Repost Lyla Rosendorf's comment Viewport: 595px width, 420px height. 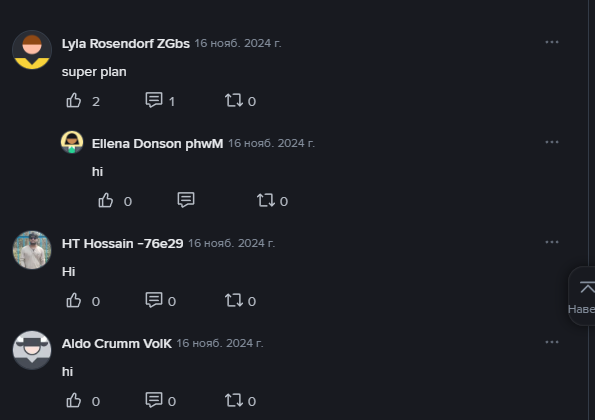pyautogui.click(x=233, y=101)
